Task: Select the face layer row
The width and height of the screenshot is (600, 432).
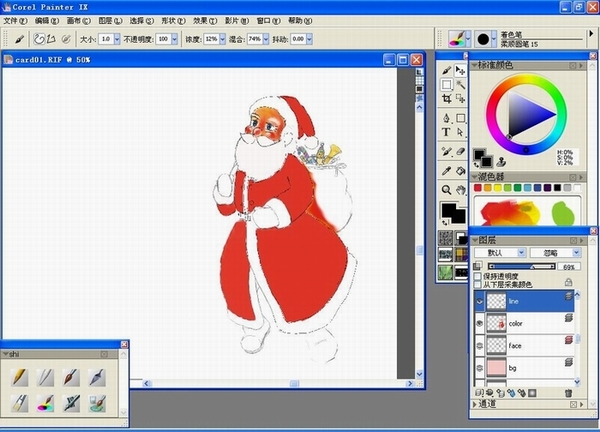Action: click(524, 346)
